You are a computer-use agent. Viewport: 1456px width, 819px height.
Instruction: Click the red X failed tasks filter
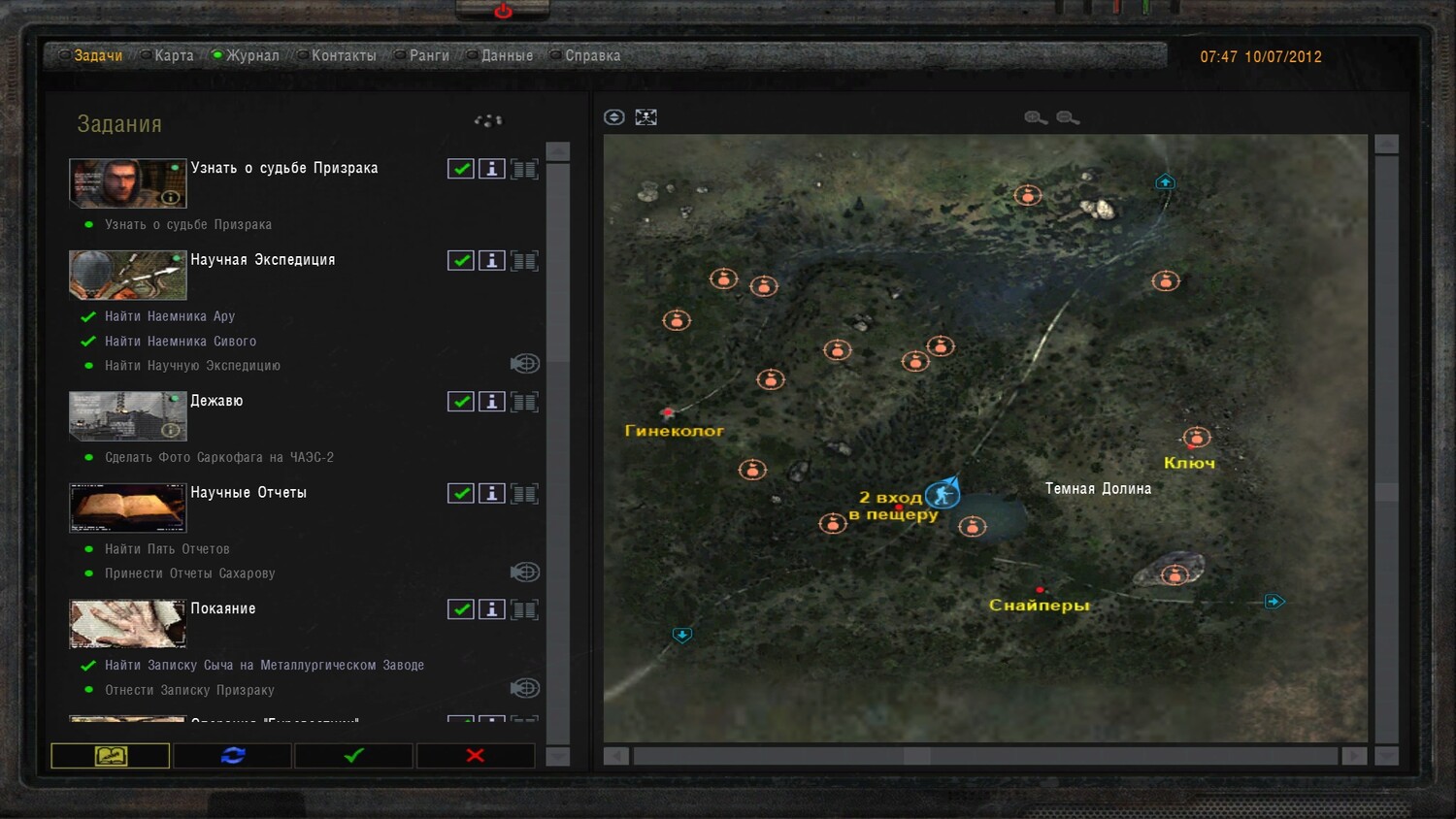click(x=476, y=755)
